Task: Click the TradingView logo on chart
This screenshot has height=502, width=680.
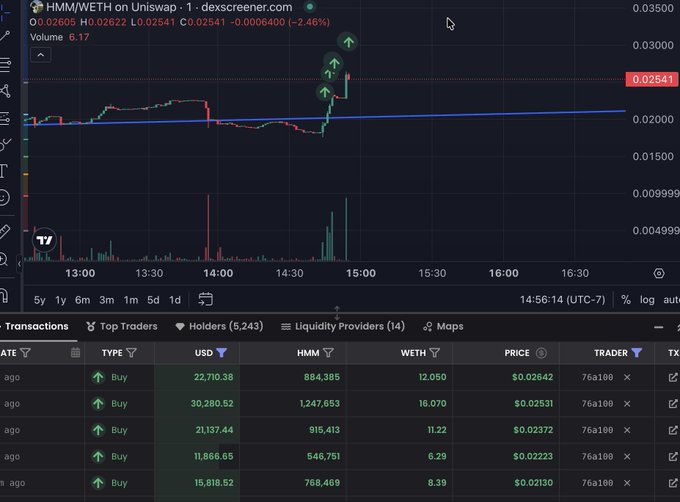Action: [44, 240]
